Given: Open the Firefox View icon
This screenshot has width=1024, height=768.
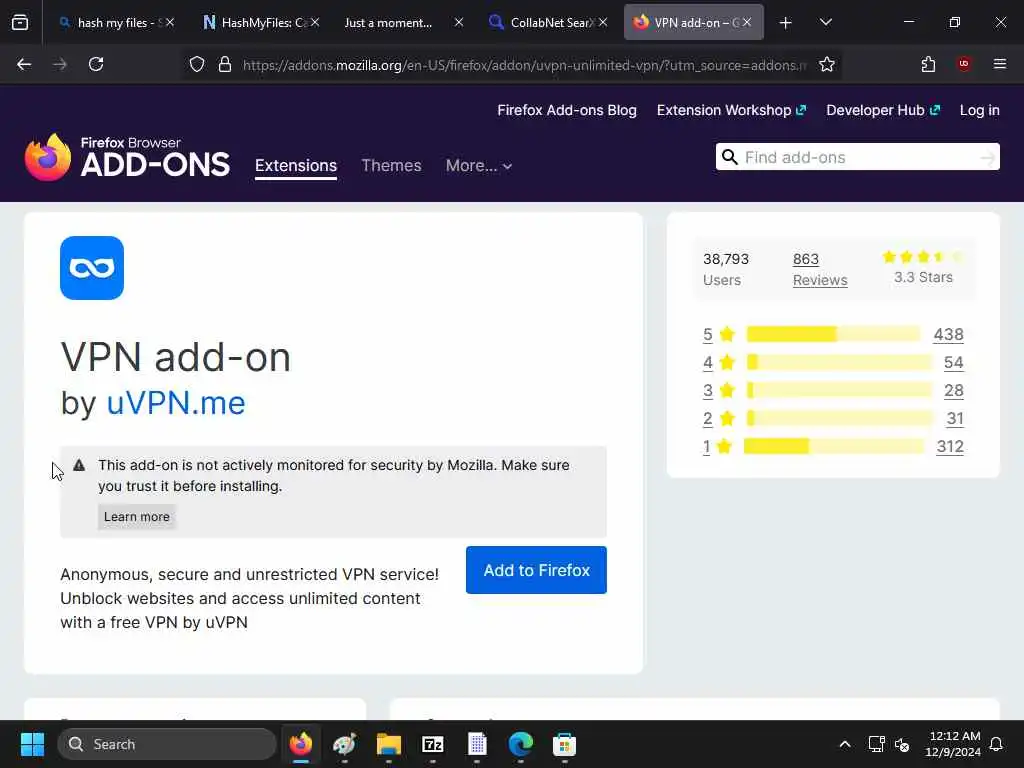Looking at the screenshot, I should point(20,23).
